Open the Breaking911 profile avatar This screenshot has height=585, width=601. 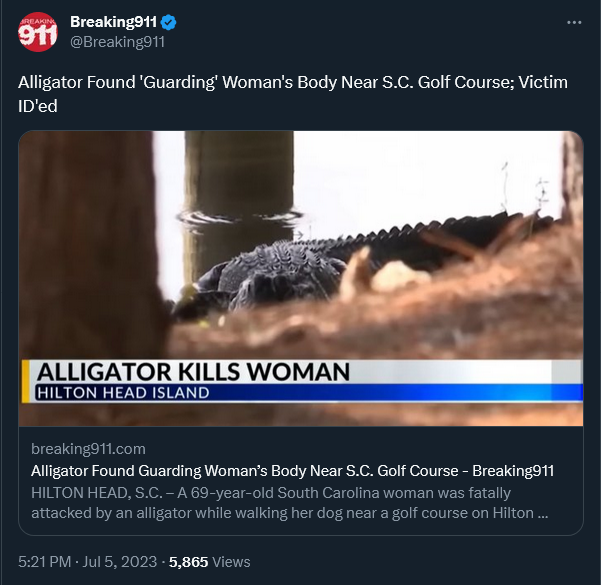click(38, 32)
